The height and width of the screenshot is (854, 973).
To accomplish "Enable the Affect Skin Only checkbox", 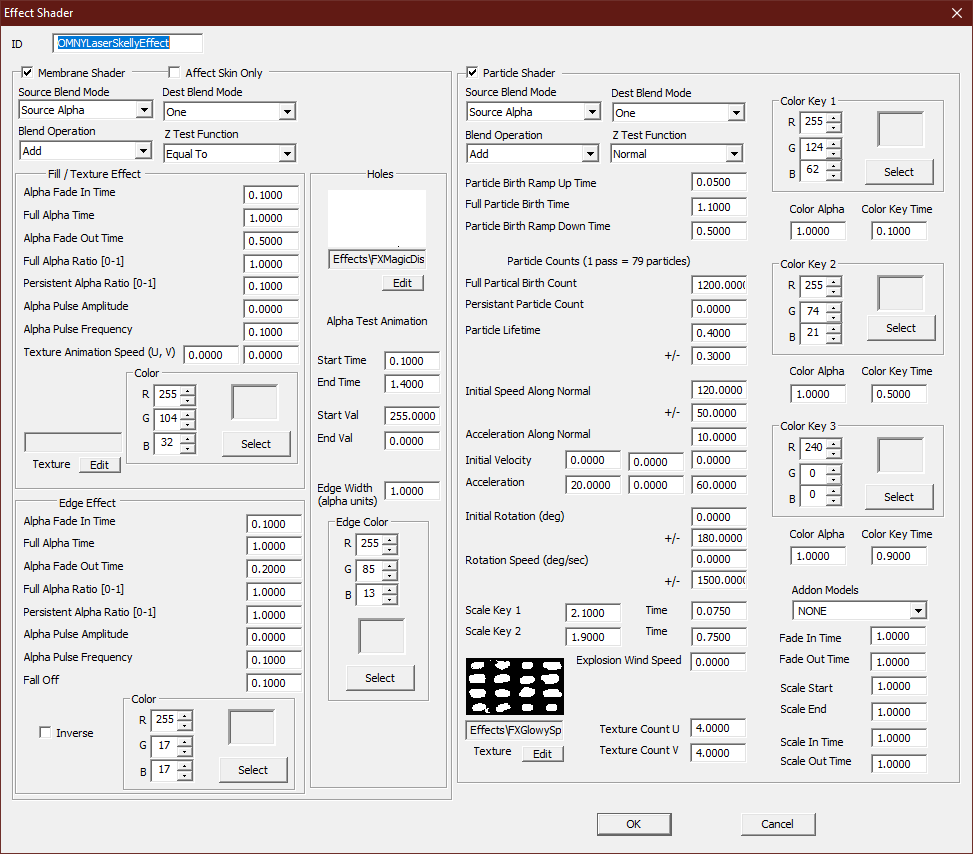I will tap(175, 73).
